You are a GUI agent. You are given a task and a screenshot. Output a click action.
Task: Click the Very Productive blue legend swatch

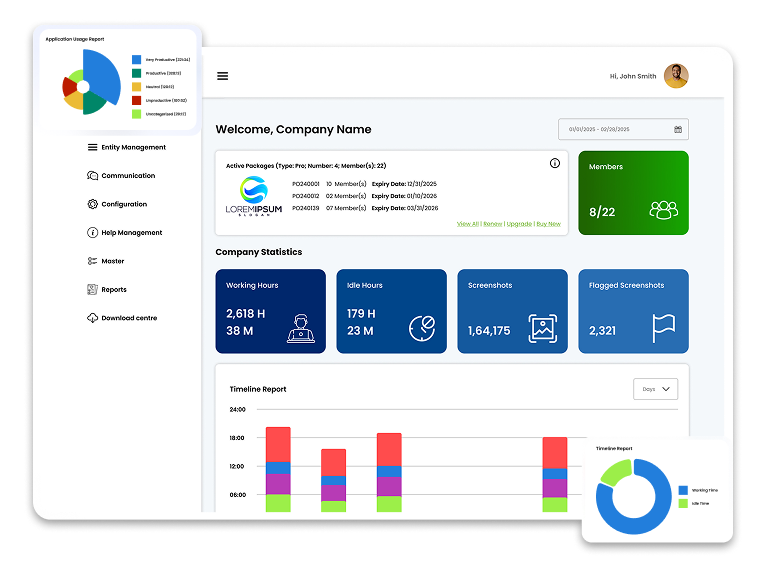pos(137,59)
